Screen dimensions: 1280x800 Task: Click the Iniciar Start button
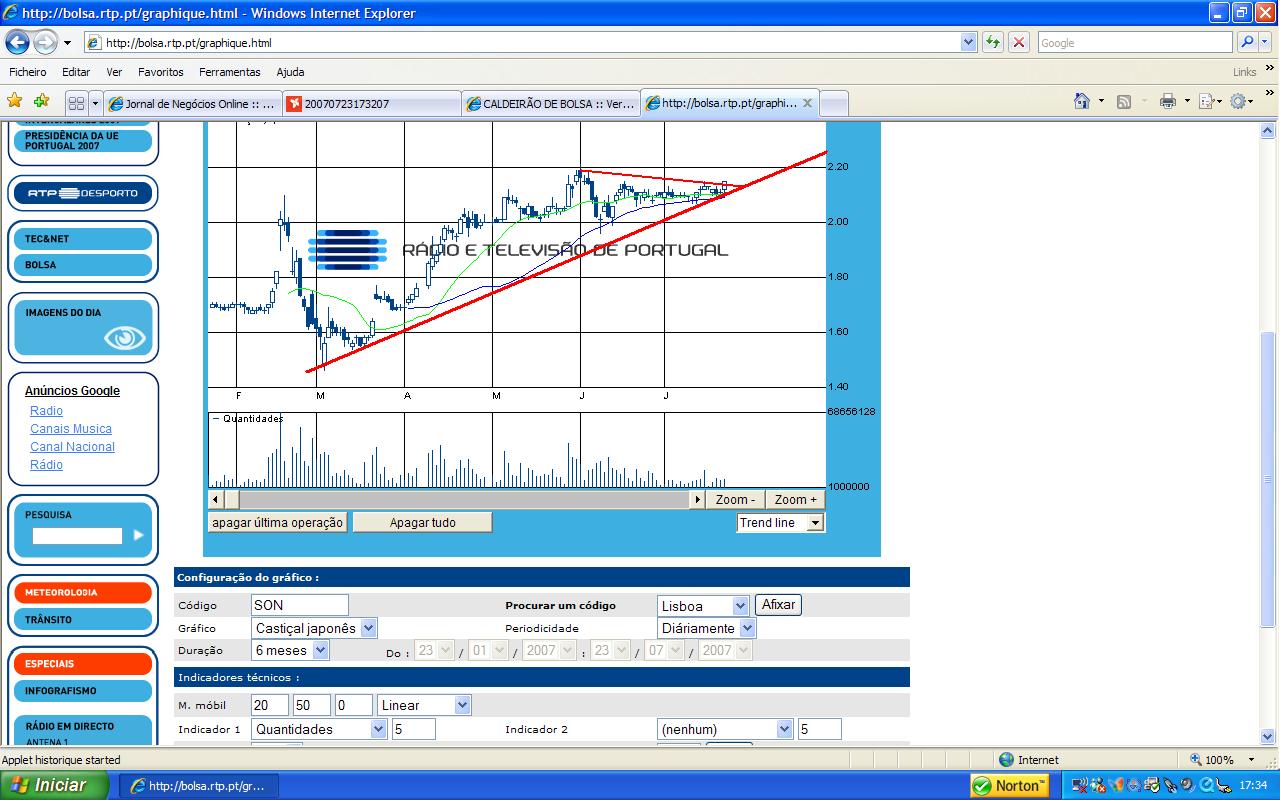(55, 786)
